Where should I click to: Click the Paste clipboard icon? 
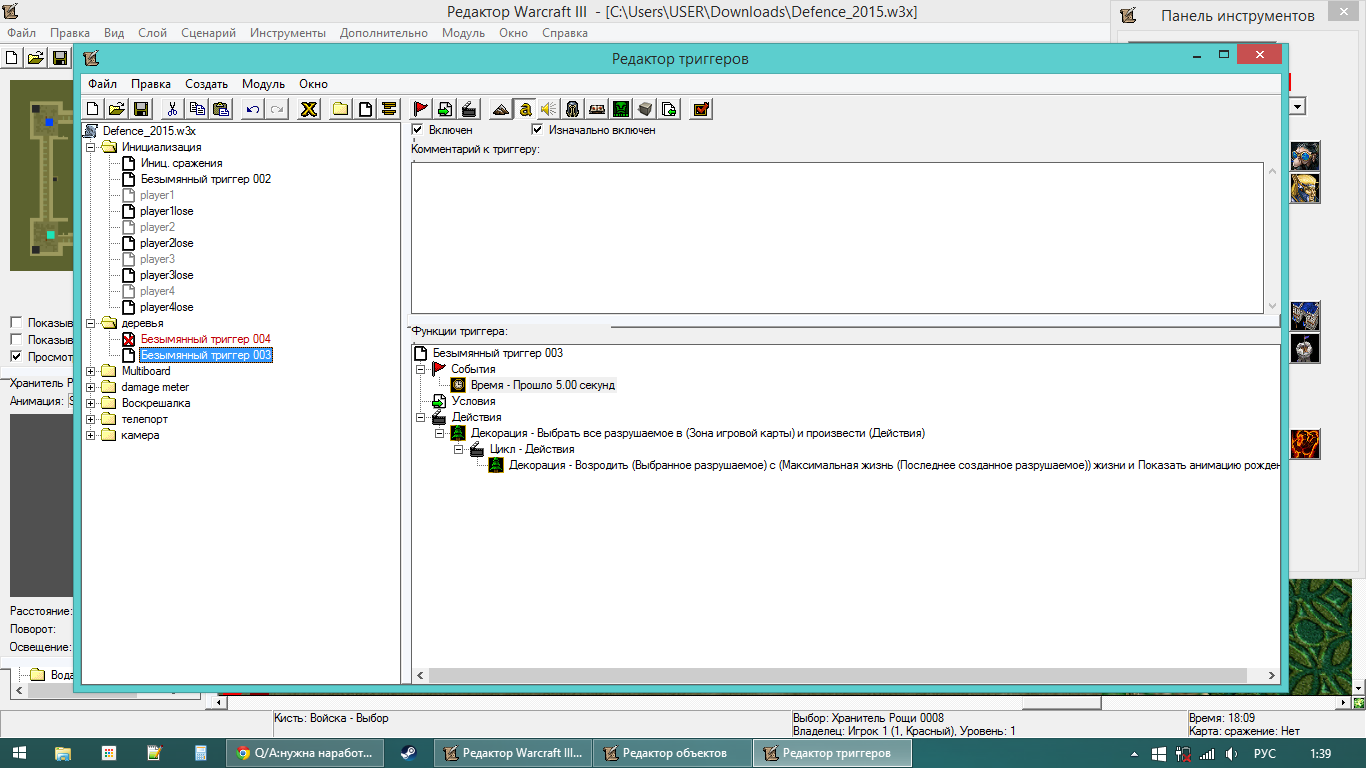click(x=221, y=109)
